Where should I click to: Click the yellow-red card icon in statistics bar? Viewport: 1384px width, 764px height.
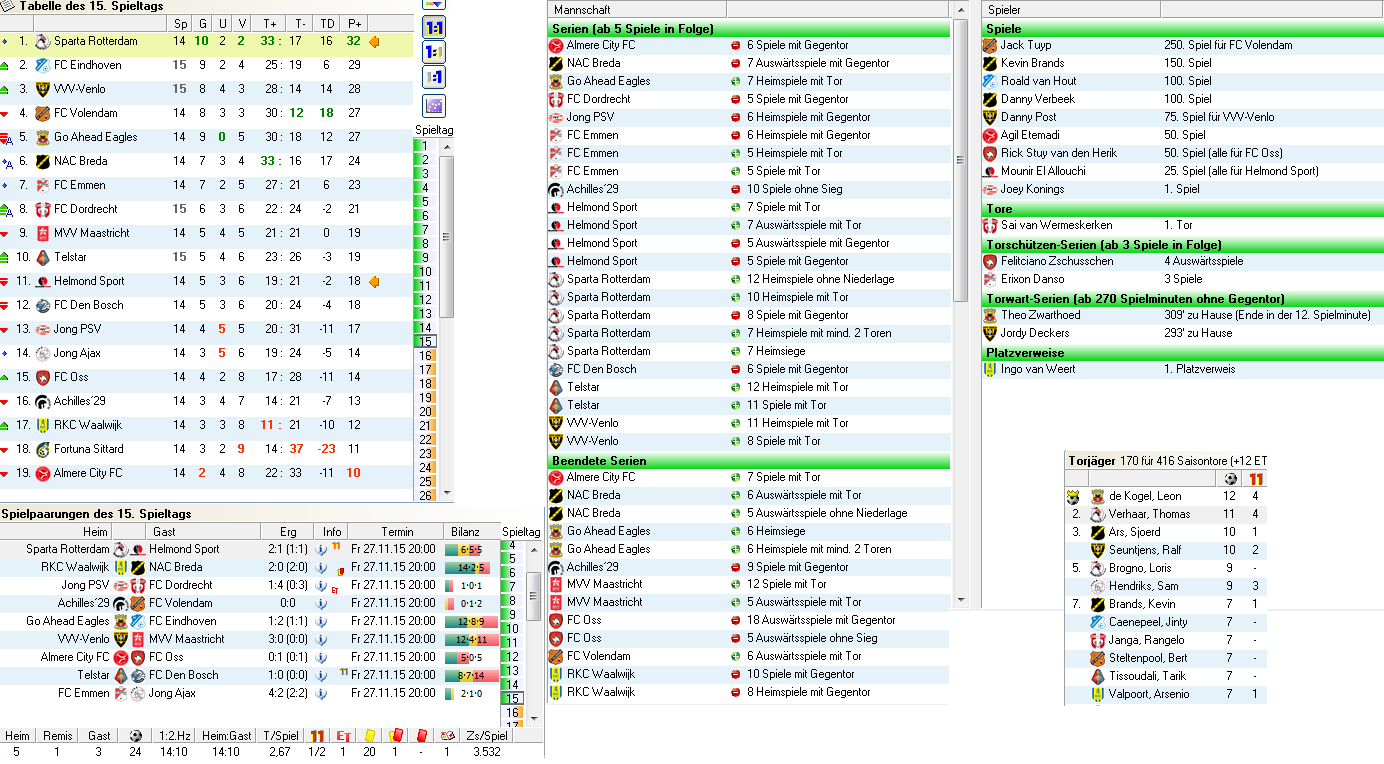[395, 736]
